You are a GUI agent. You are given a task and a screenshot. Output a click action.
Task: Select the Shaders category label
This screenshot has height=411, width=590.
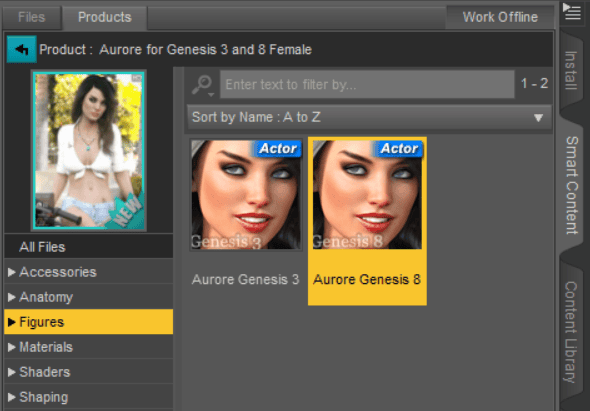[x=45, y=372]
